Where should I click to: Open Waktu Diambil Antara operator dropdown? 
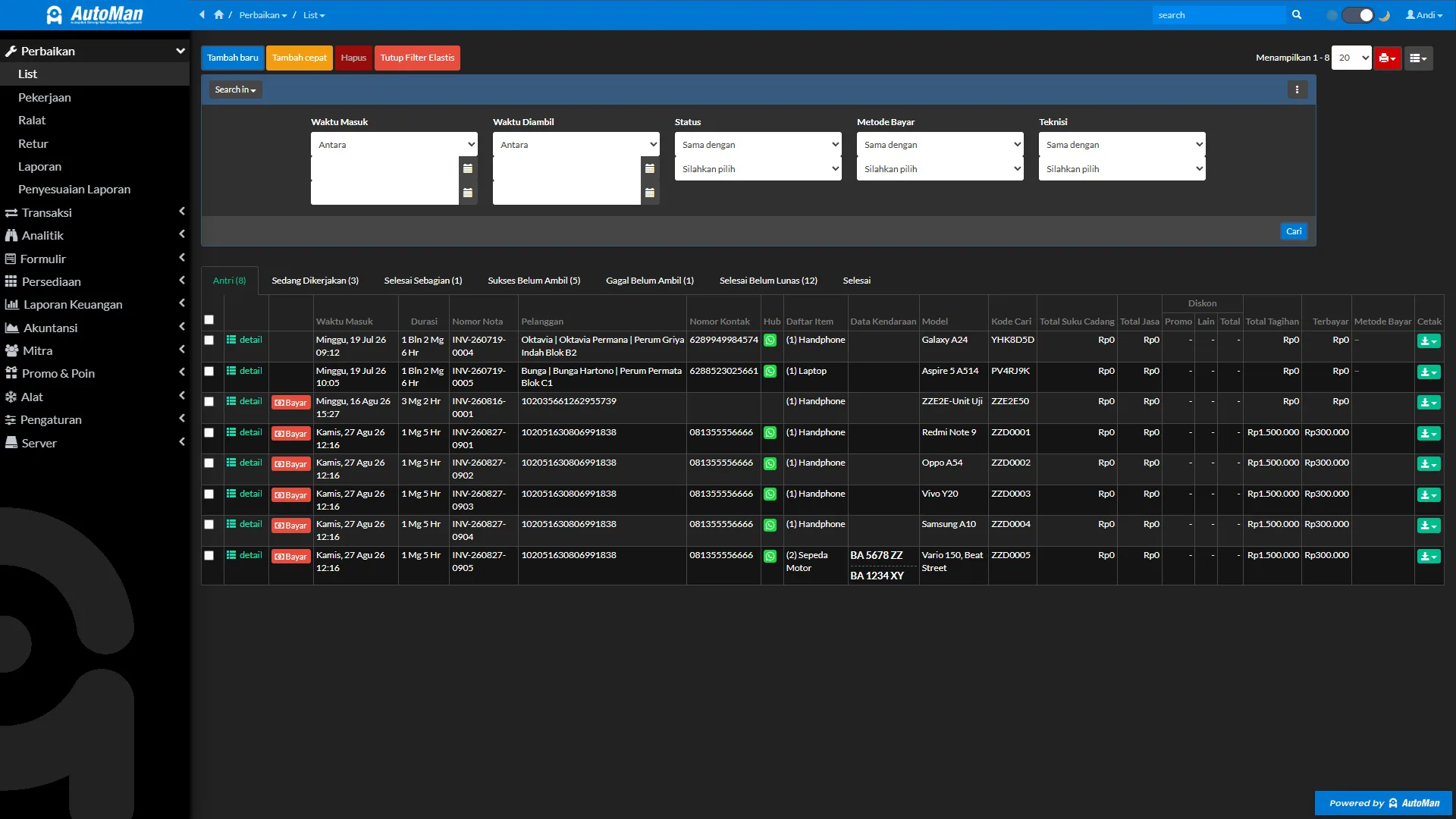click(576, 145)
